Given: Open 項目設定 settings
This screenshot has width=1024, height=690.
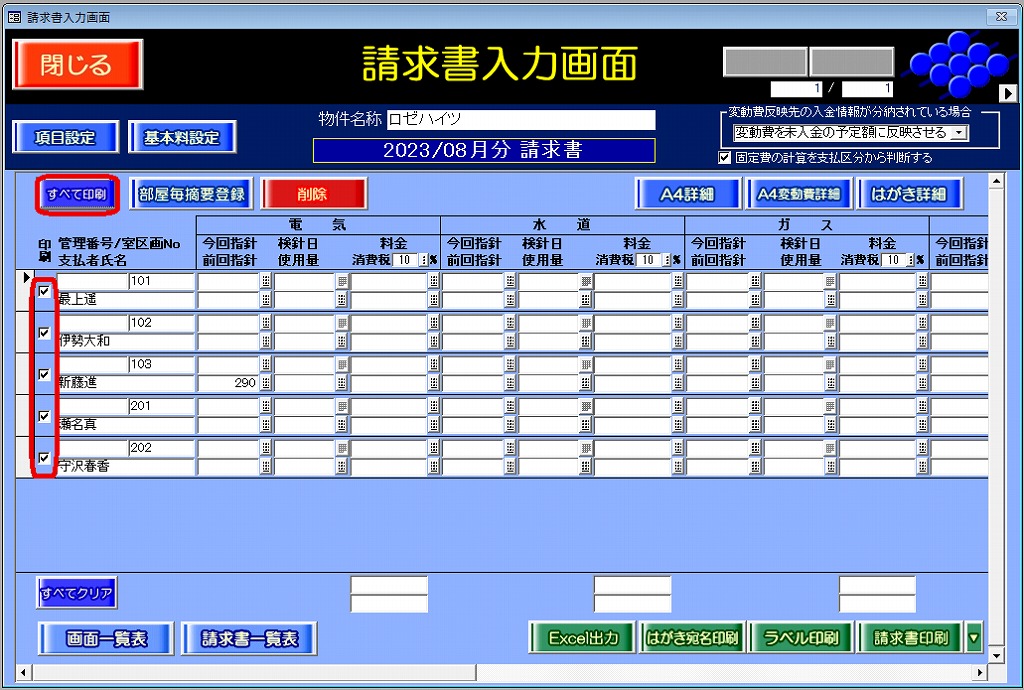Looking at the screenshot, I should tap(65, 138).
